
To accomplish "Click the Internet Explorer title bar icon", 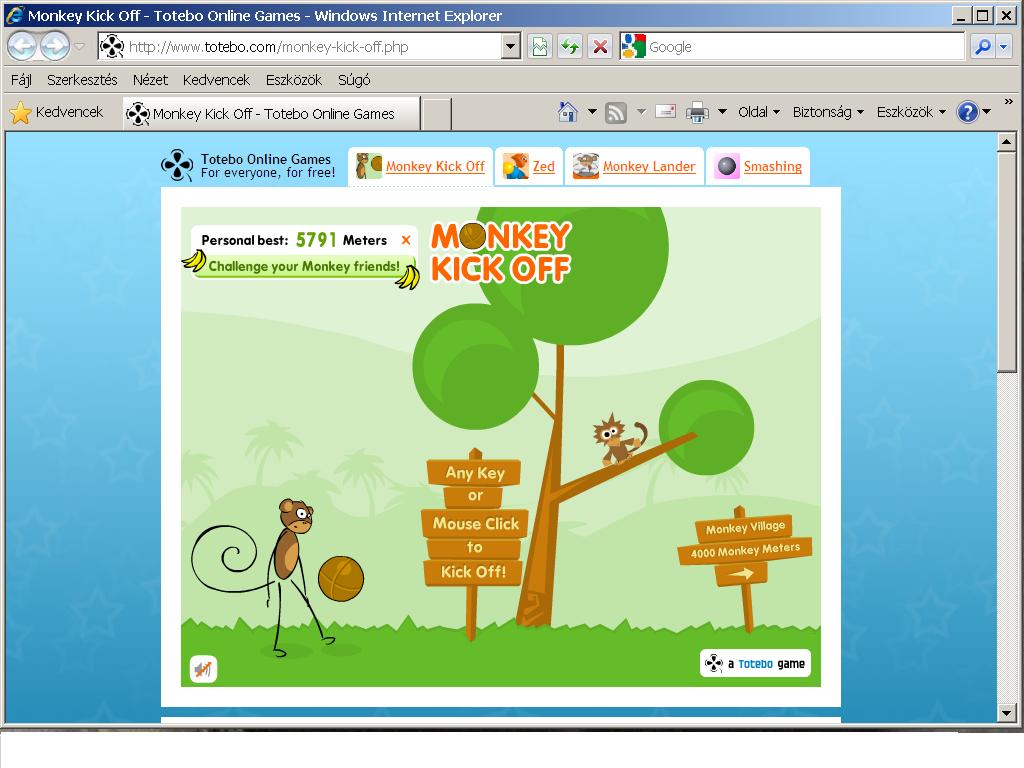I will click(14, 15).
